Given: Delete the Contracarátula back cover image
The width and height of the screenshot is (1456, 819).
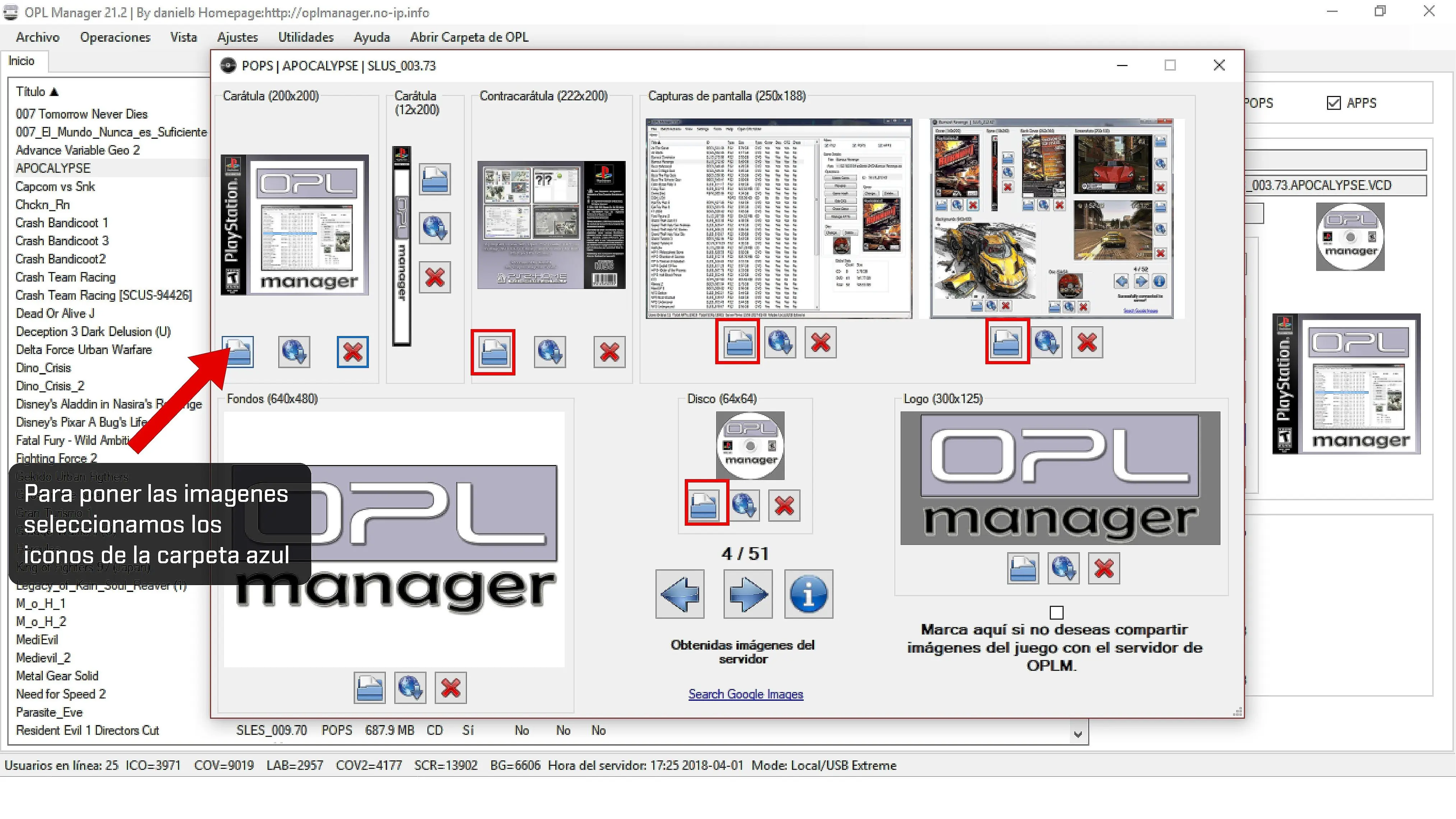Looking at the screenshot, I should click(609, 351).
